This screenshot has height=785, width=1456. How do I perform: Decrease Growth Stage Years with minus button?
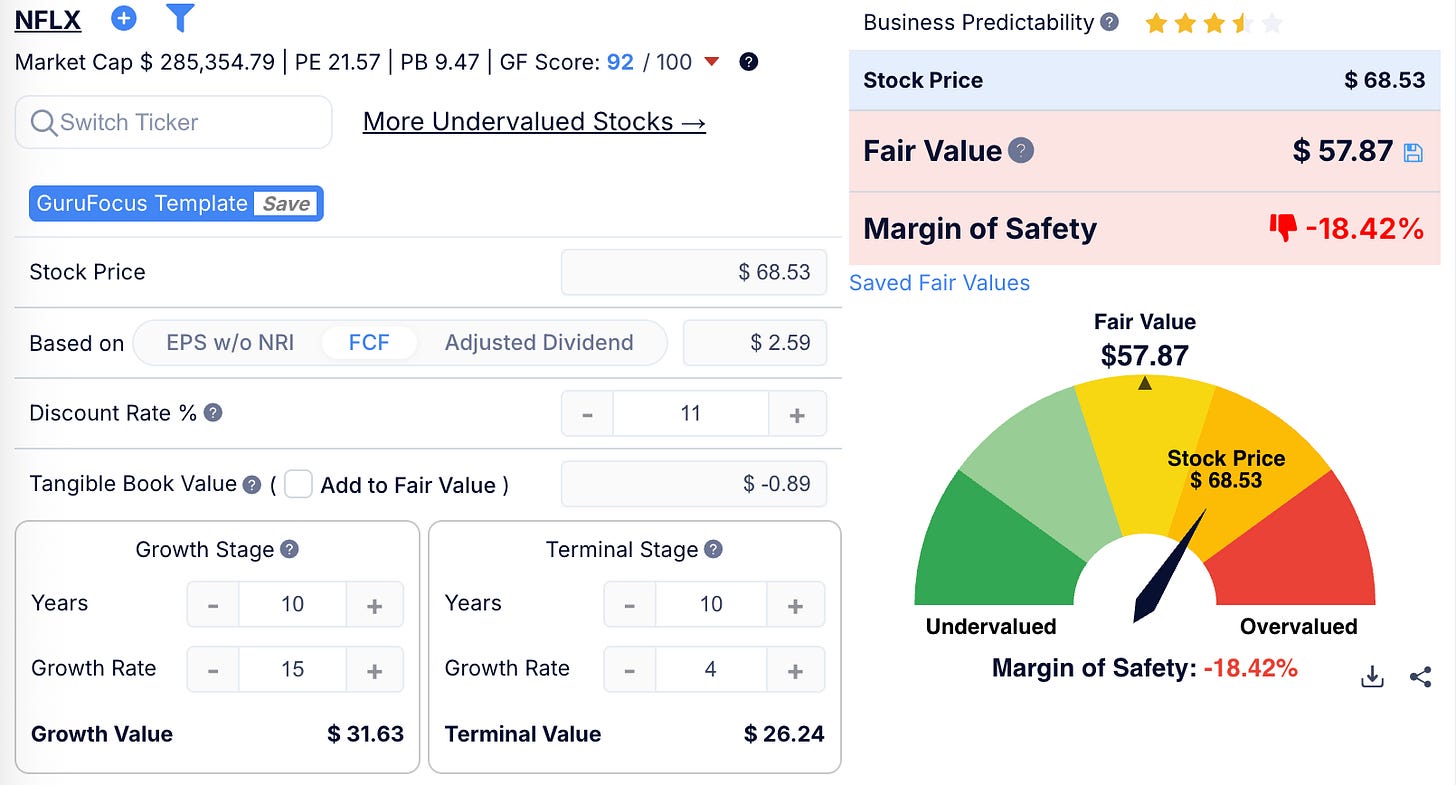(x=213, y=604)
